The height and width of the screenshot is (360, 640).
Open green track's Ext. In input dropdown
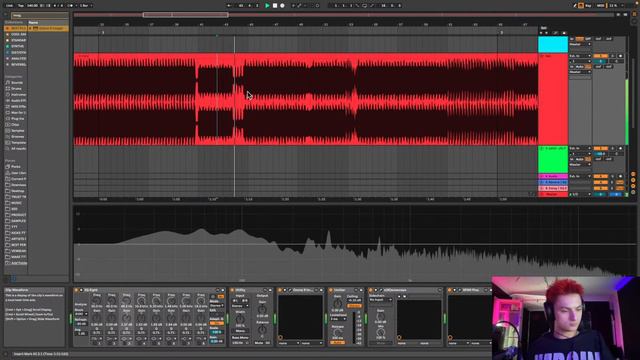click(580, 148)
